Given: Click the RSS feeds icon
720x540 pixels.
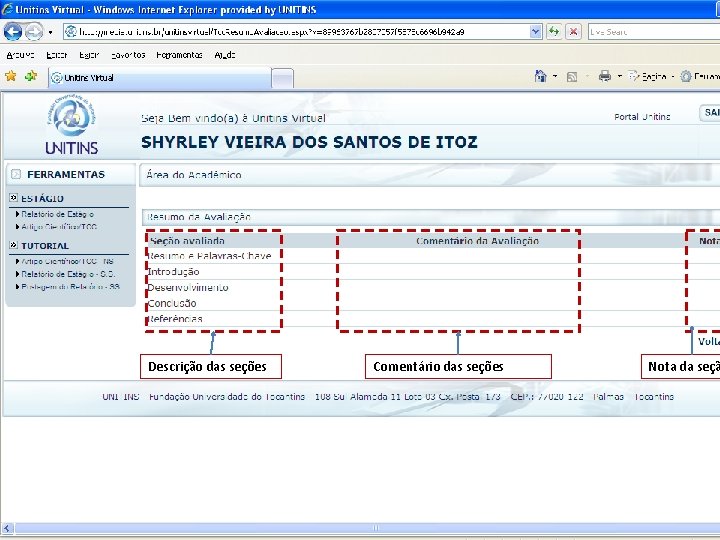Looking at the screenshot, I should (572, 77).
